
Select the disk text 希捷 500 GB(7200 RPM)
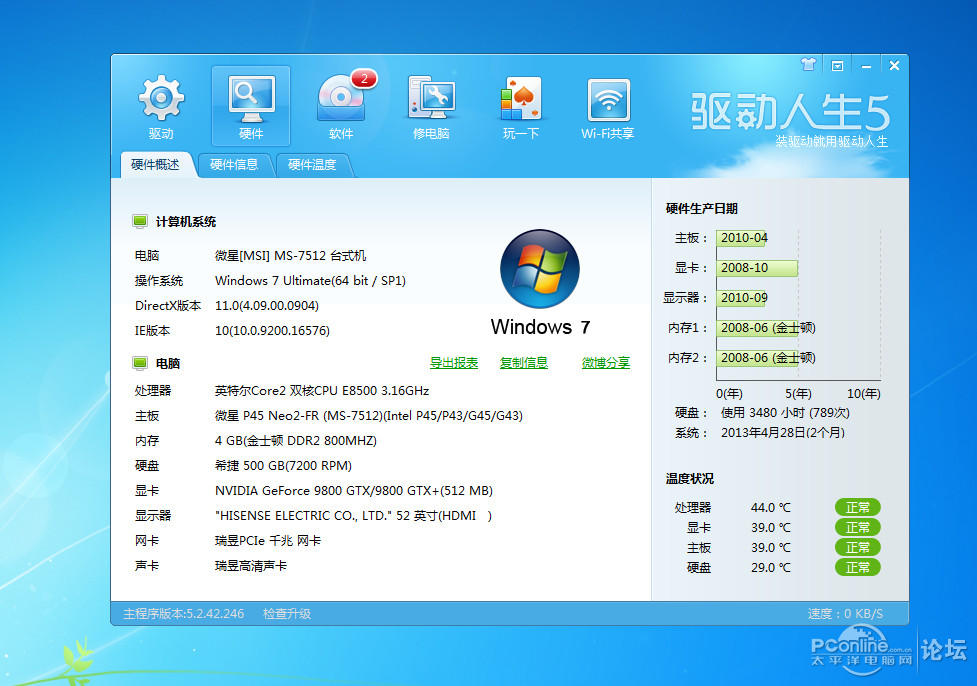point(284,465)
